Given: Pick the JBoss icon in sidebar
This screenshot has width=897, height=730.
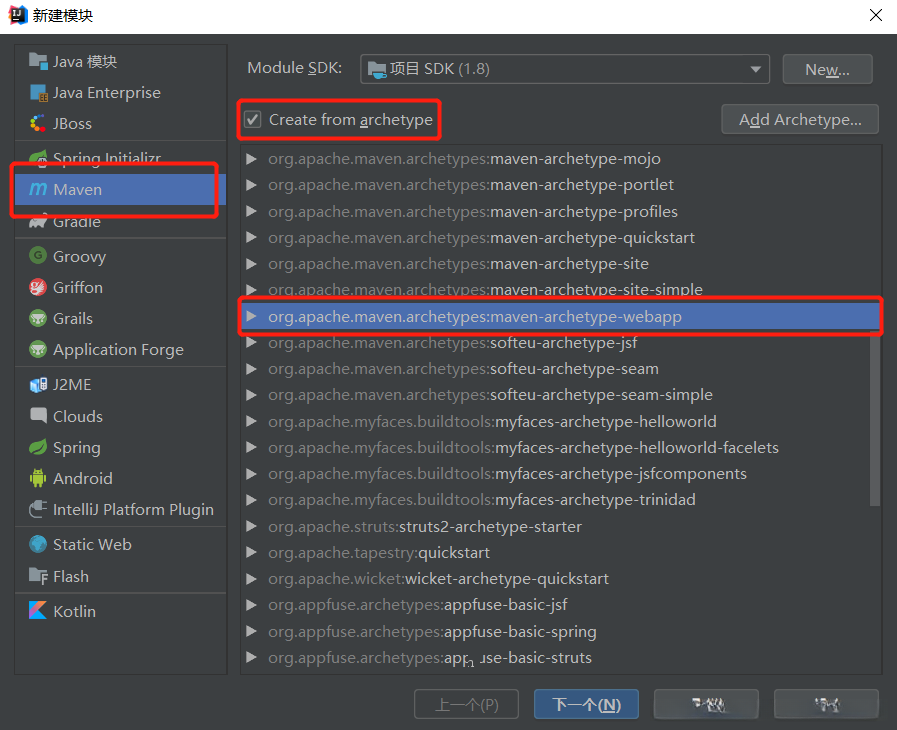Looking at the screenshot, I should click(x=38, y=124).
